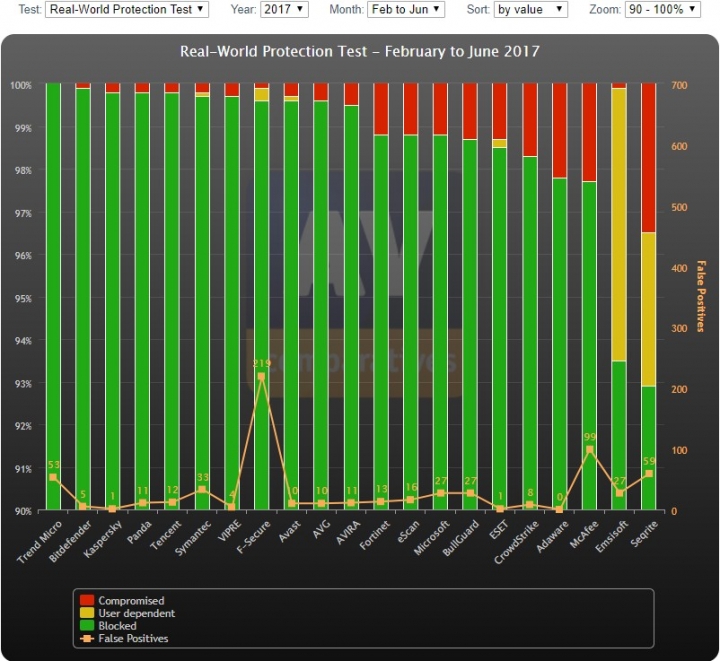Click the False Positives right axis title
720x661 pixels.
701,296
